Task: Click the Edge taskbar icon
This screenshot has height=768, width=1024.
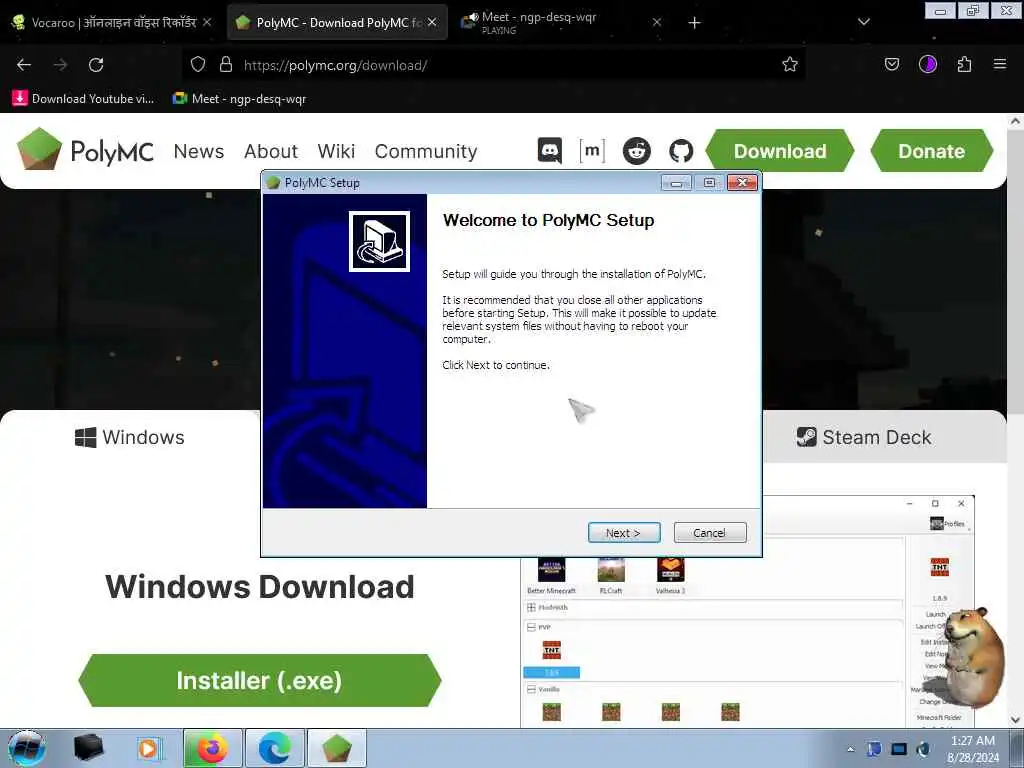Action: tap(275, 748)
